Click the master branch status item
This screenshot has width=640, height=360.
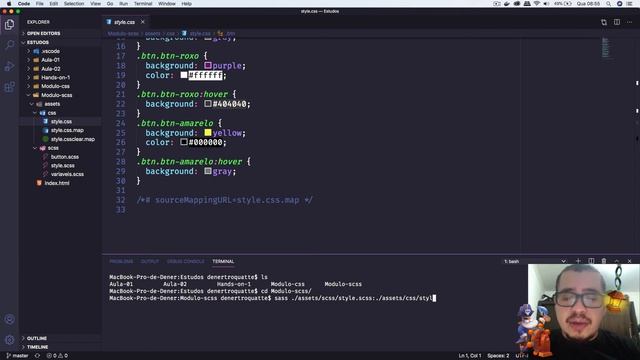17,356
